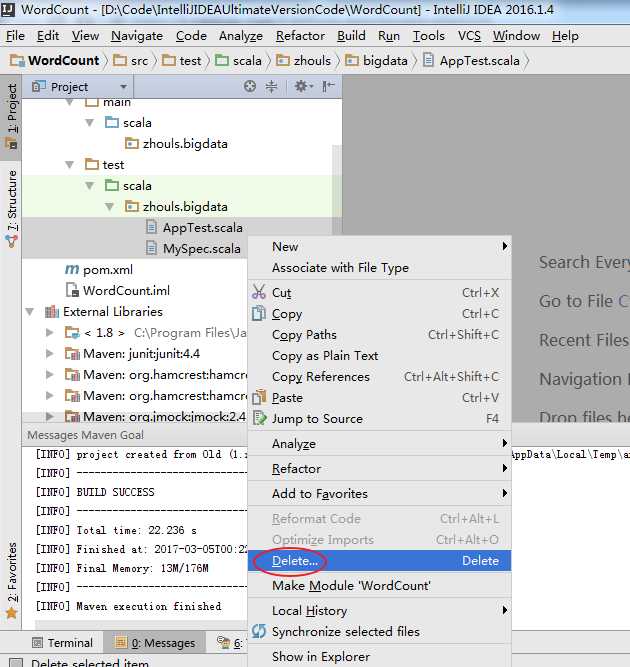The height and width of the screenshot is (667, 630).
Task: Click the pom.xml Maven icon
Action: [x=72, y=269]
